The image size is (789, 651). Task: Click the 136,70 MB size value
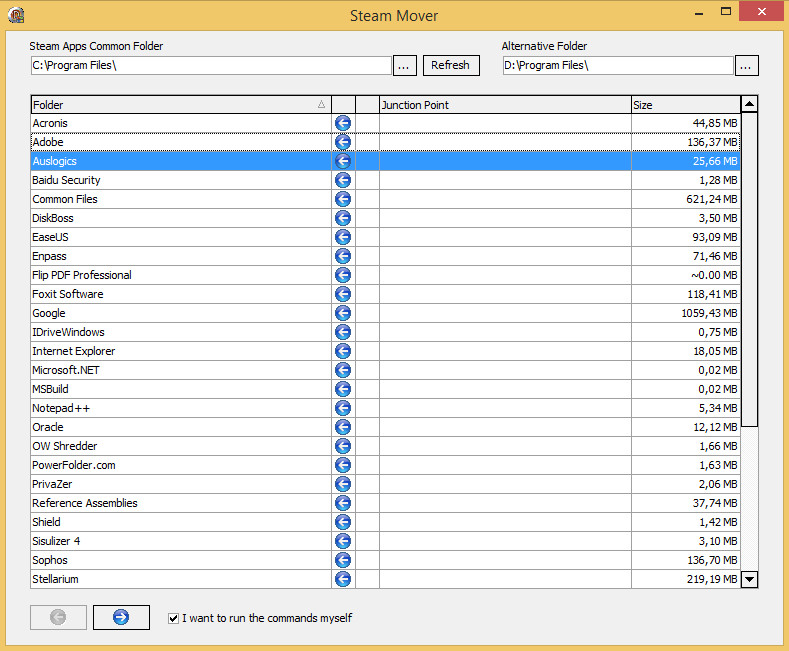[x=713, y=560]
